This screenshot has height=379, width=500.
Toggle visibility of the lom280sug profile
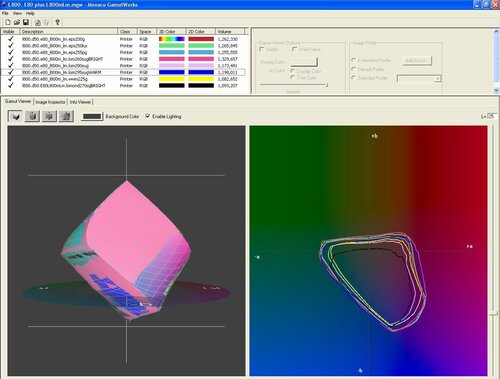(11, 66)
